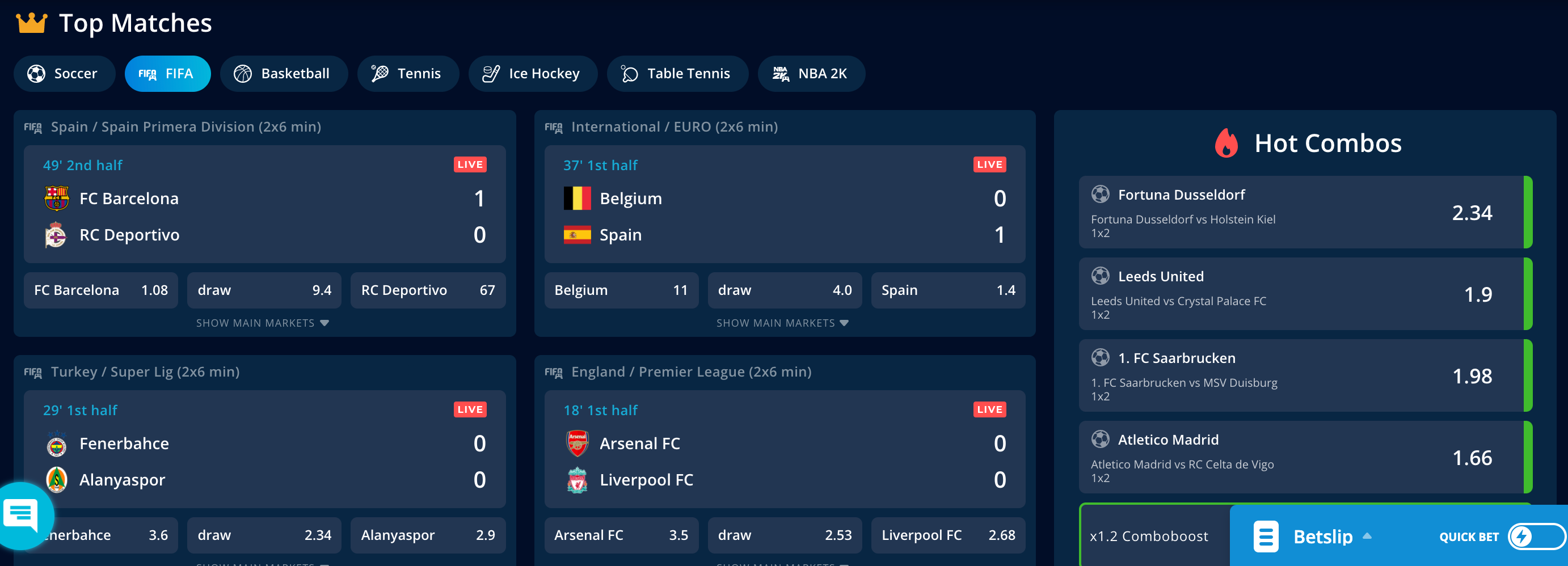This screenshot has width=1568, height=566.
Task: Click the Betslip receipt icon
Action: pyautogui.click(x=1266, y=536)
